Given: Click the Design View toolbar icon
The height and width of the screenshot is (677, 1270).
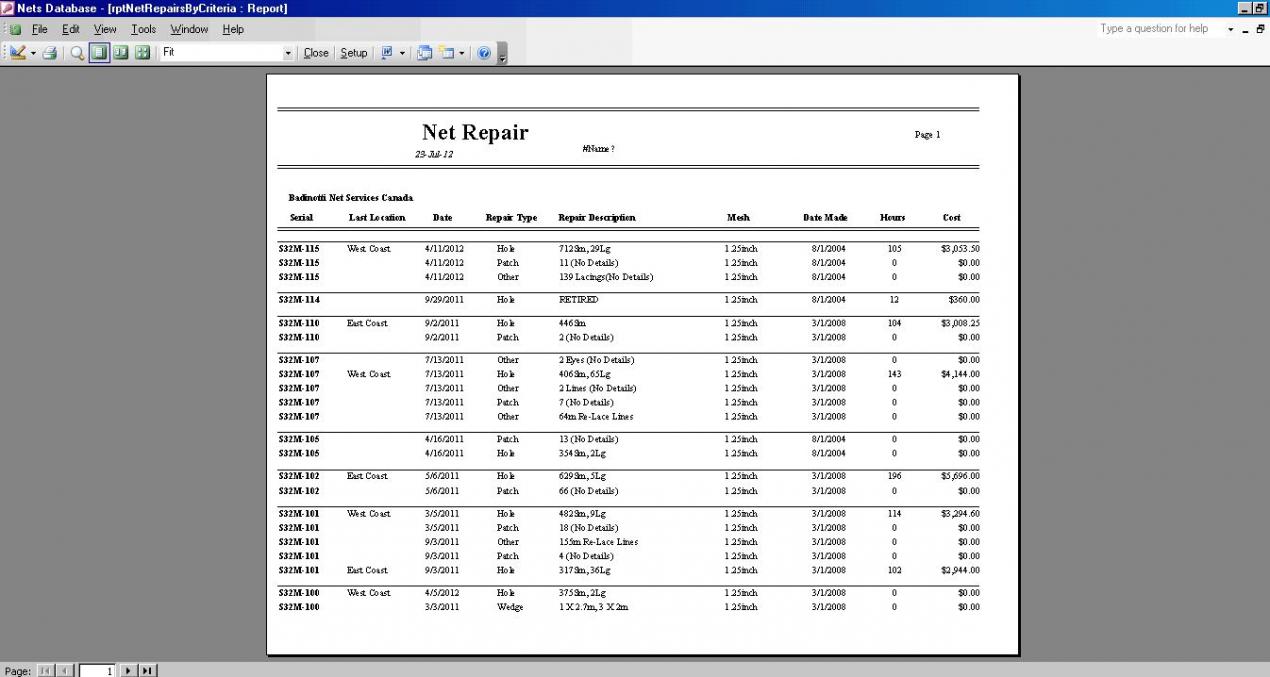Looking at the screenshot, I should [18, 53].
